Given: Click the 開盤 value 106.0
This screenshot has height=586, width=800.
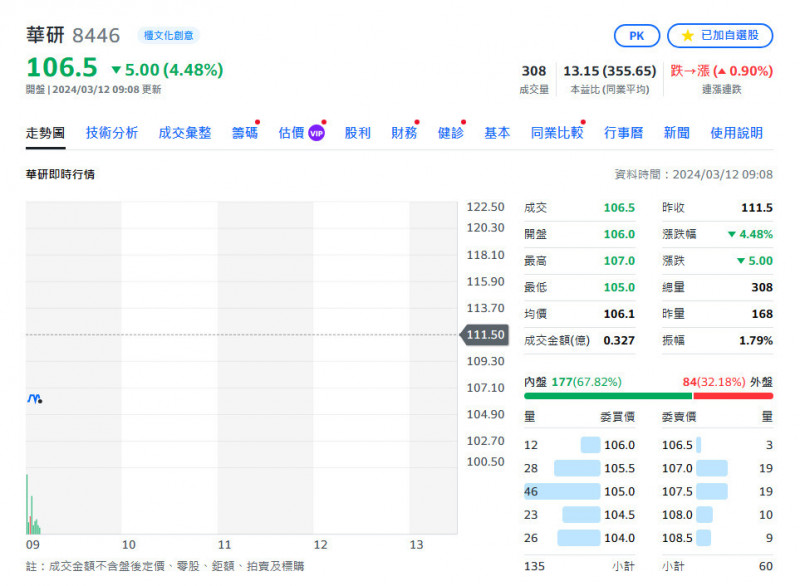Looking at the screenshot, I should coord(619,234).
